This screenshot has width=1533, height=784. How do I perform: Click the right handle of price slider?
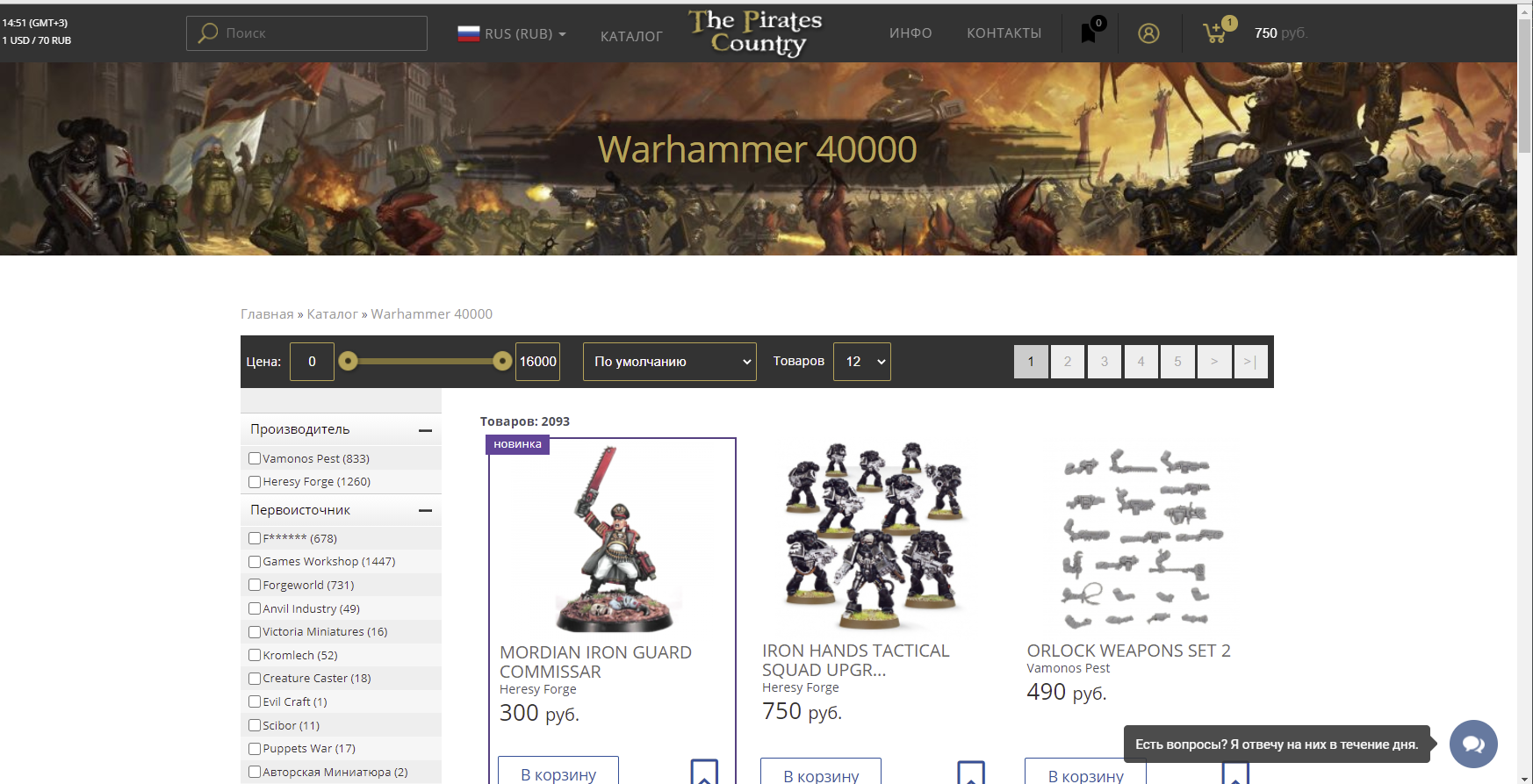pyautogui.click(x=502, y=361)
